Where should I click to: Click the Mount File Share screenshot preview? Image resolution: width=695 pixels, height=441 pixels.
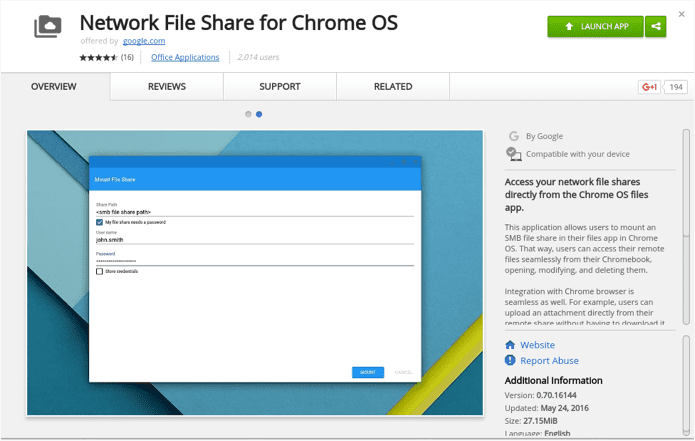click(x=255, y=273)
